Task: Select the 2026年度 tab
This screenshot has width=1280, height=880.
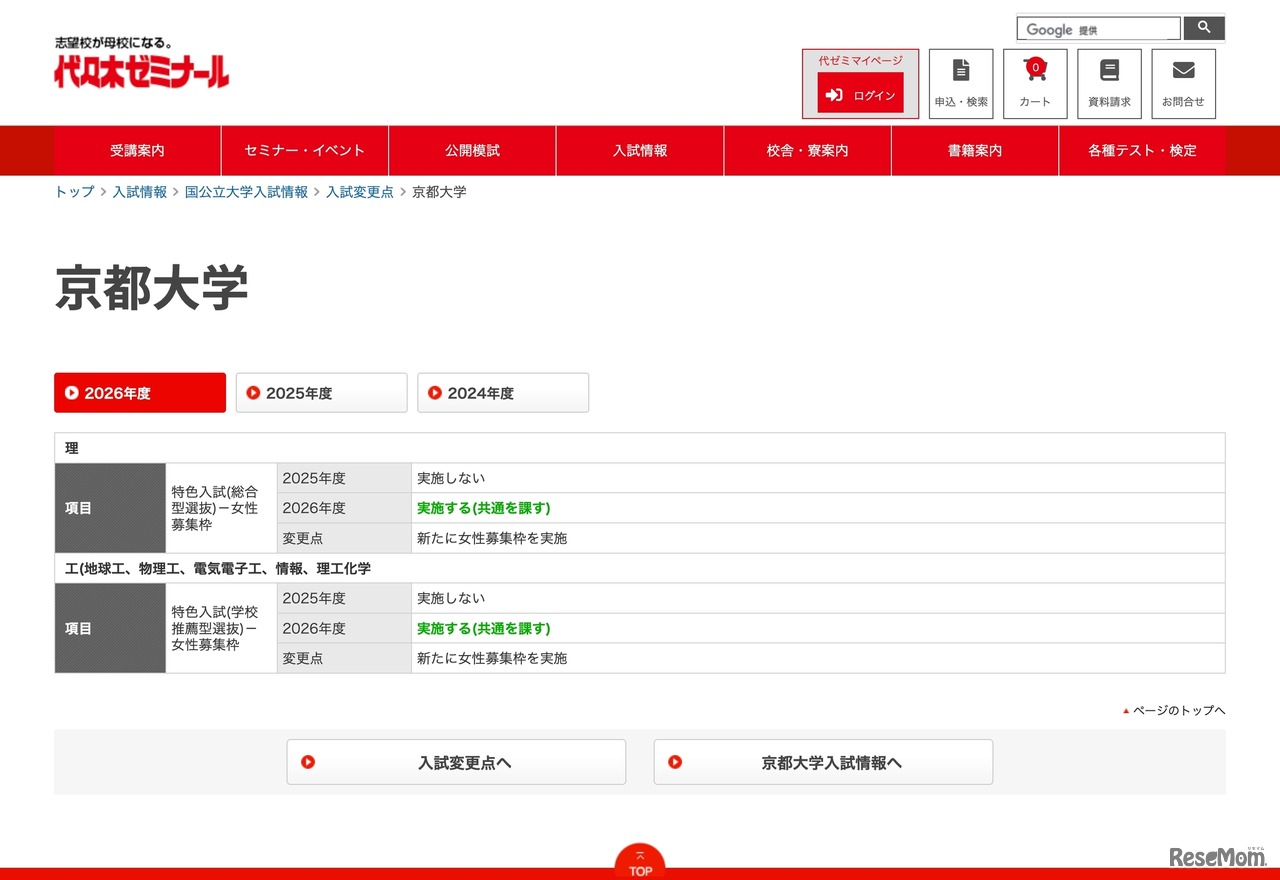Action: tap(140, 393)
